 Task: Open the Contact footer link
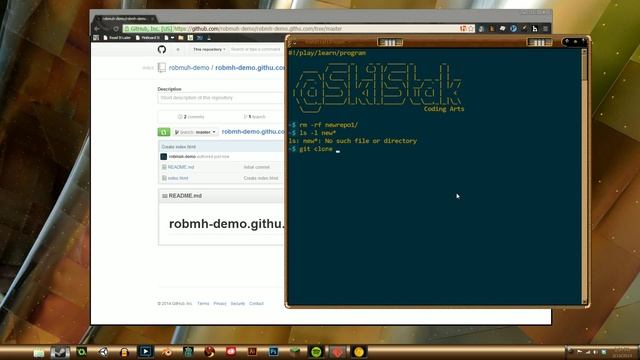pos(256,304)
